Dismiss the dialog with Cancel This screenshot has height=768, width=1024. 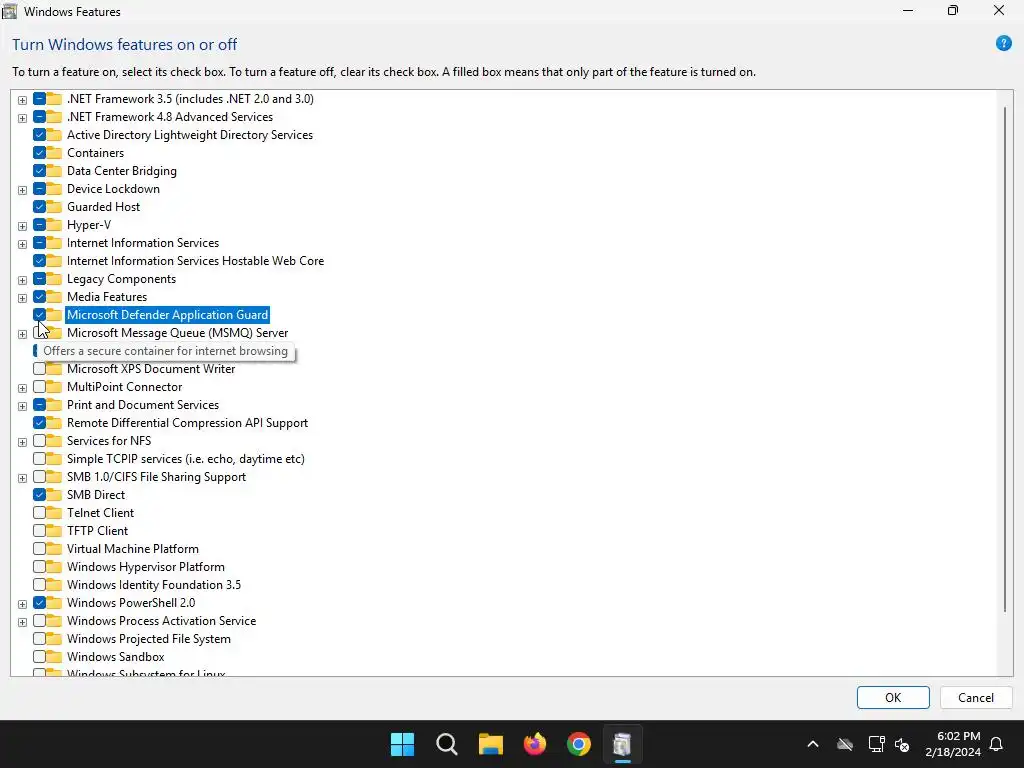coord(976,697)
